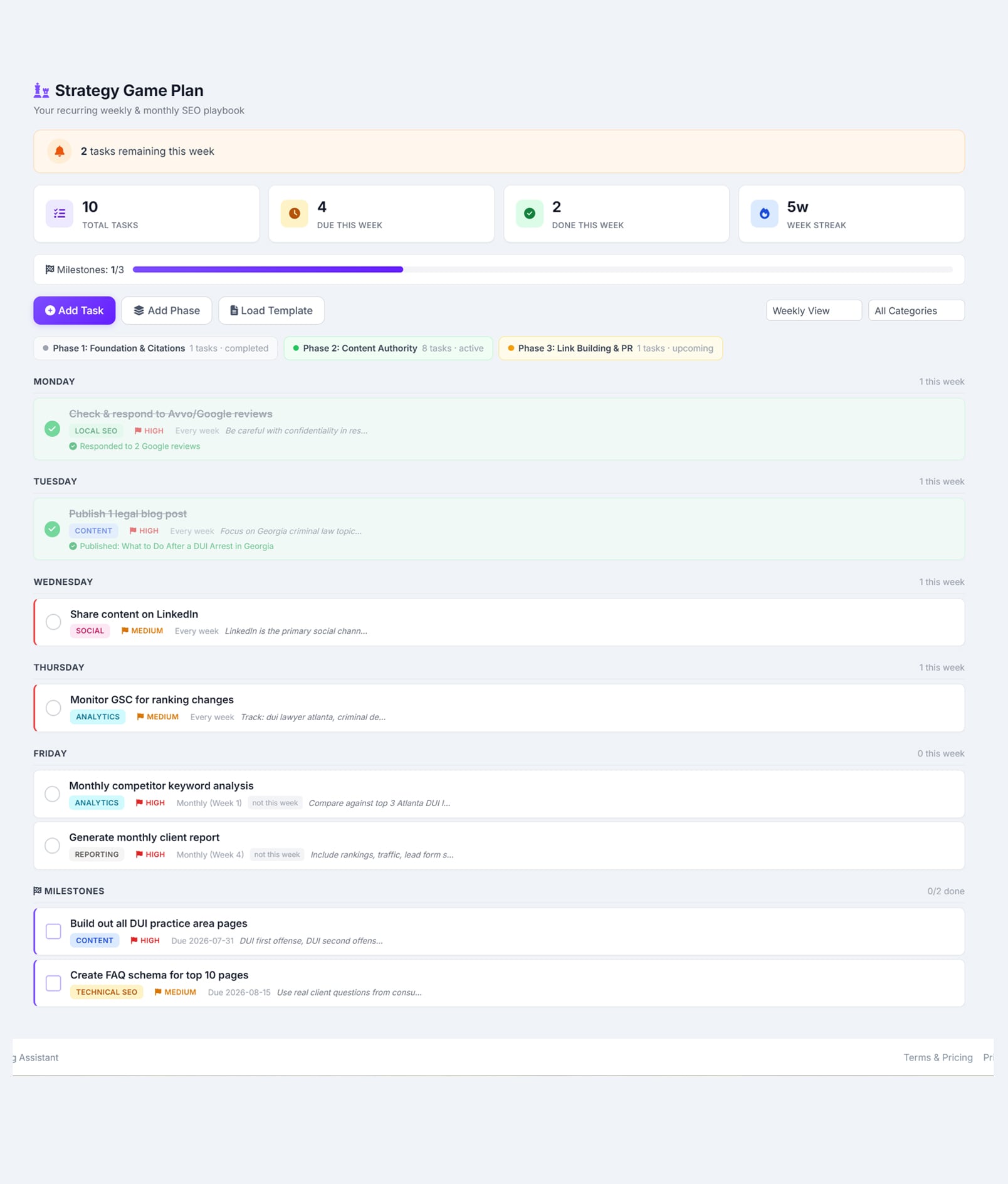Click the 'Due 2026-08-15' date text
The height and width of the screenshot is (1184, 1008).
click(x=239, y=992)
